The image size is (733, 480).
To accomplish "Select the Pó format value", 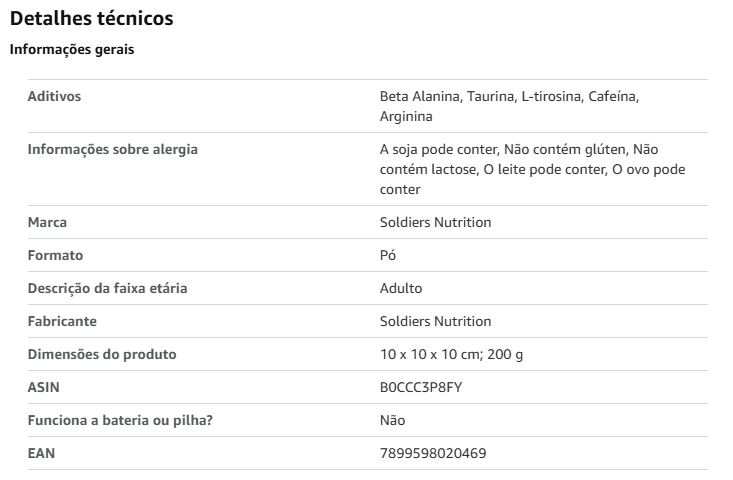I will point(388,256).
